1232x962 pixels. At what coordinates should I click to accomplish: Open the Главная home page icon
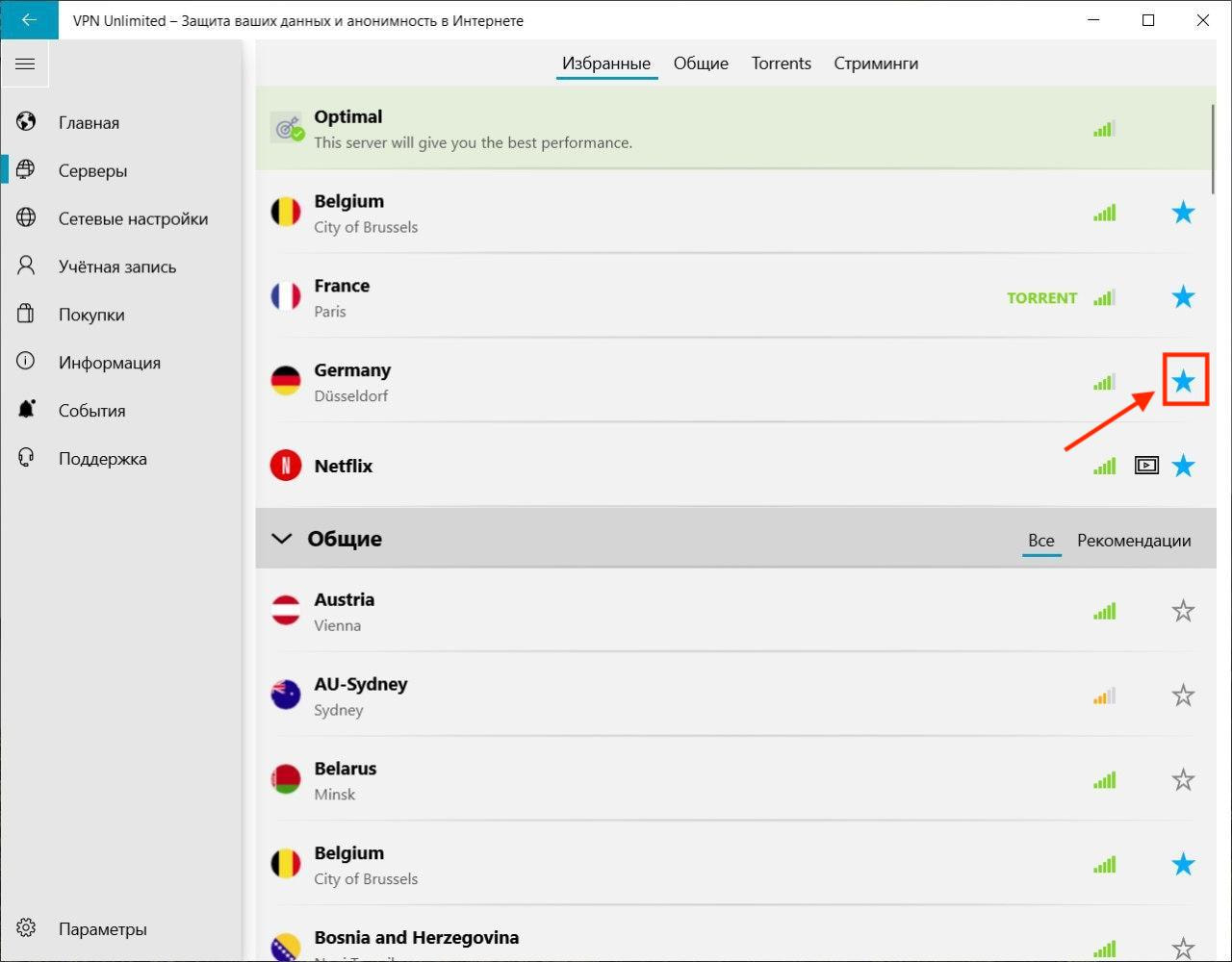pyautogui.click(x=26, y=122)
